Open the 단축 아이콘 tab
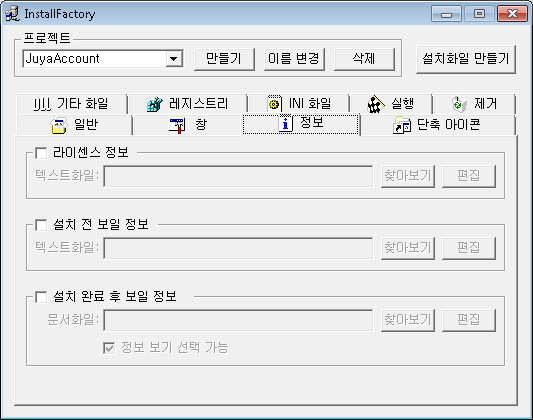533x420 pixels. [x=437, y=125]
